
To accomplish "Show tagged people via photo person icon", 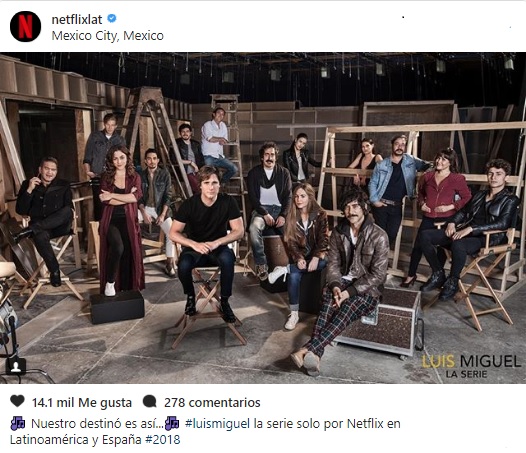I will [x=15, y=366].
